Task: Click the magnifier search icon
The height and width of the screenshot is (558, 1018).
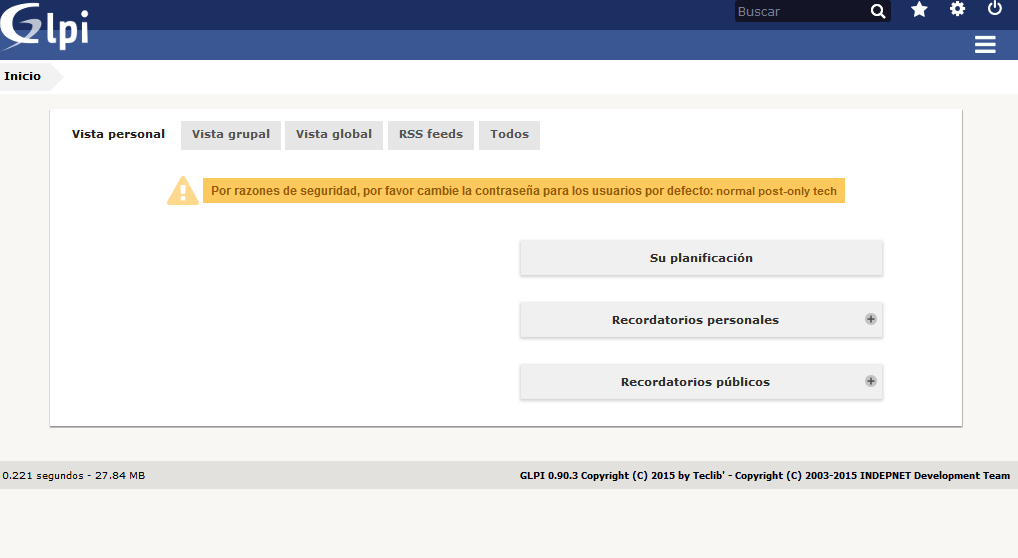Action: tap(877, 11)
